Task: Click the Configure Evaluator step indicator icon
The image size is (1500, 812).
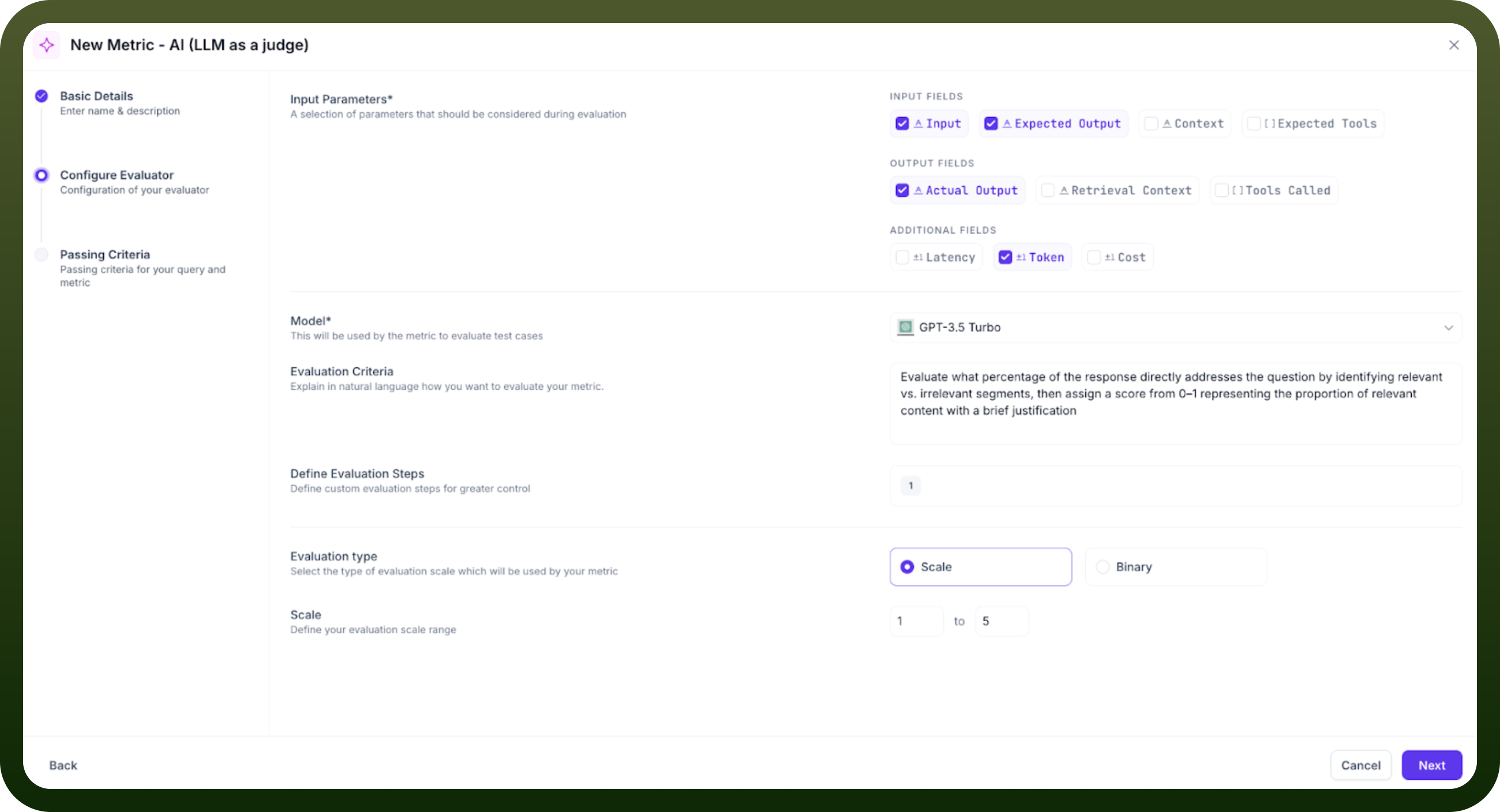Action: [42, 175]
